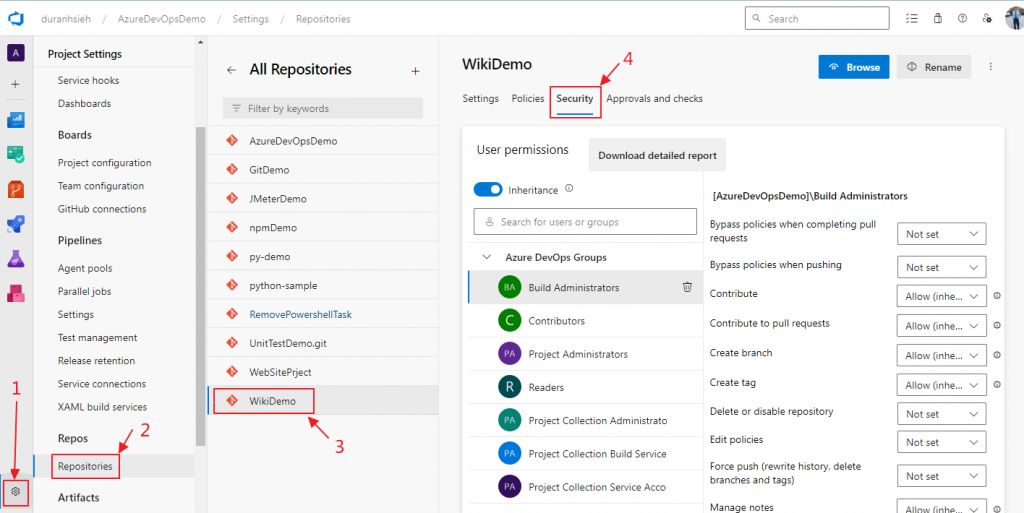Switch to Approvals and checks tab
The image size is (1024, 513).
pos(654,99)
